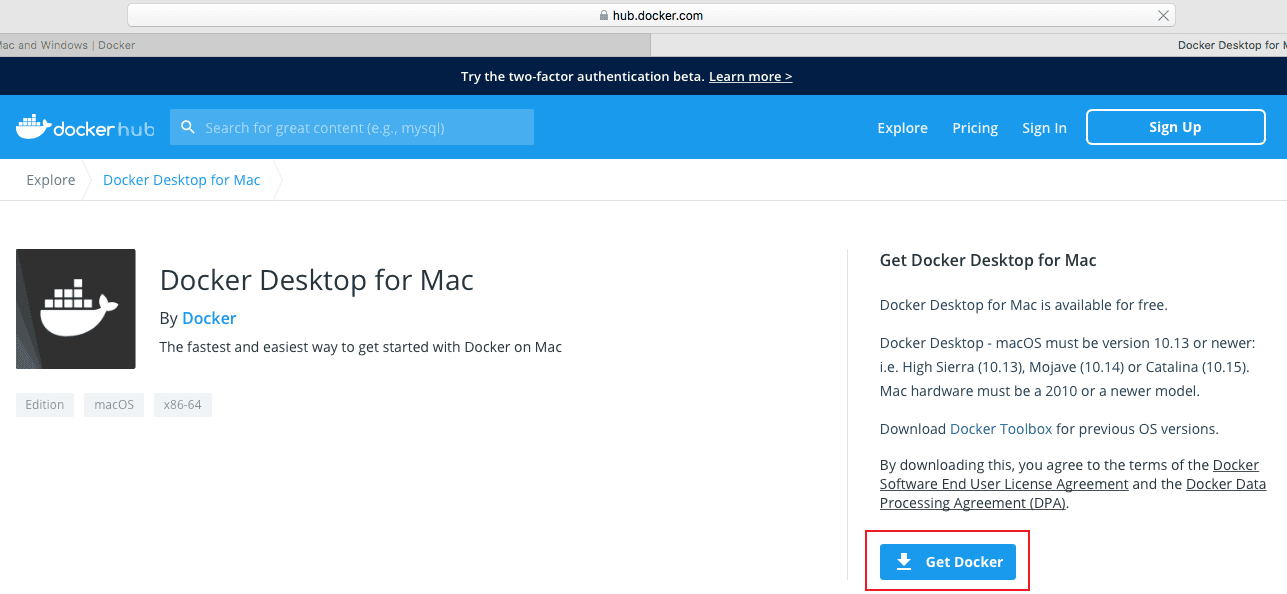Click the 'Try the two-factor authentication beta.' text
1287x594 pixels.
(x=583, y=77)
